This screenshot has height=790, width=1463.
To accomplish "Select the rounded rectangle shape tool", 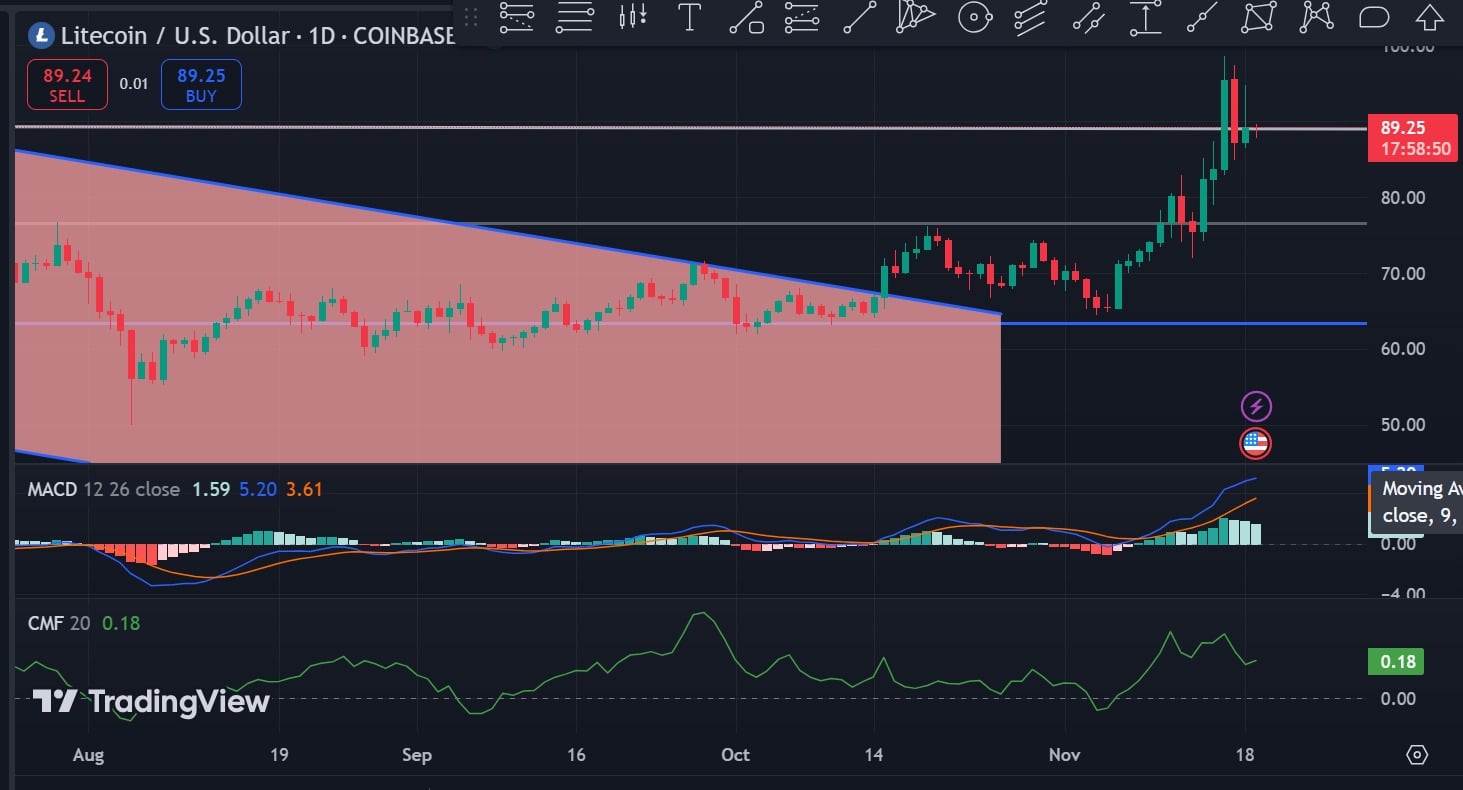I will (1375, 17).
